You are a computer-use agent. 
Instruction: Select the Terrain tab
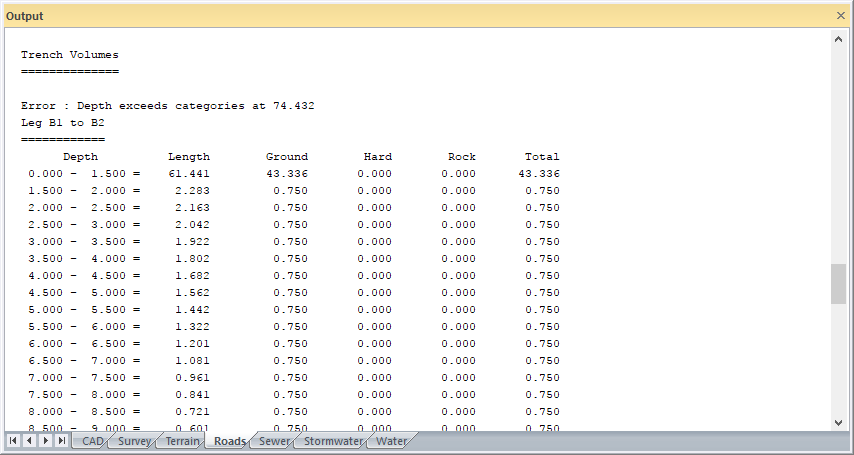tap(182, 441)
